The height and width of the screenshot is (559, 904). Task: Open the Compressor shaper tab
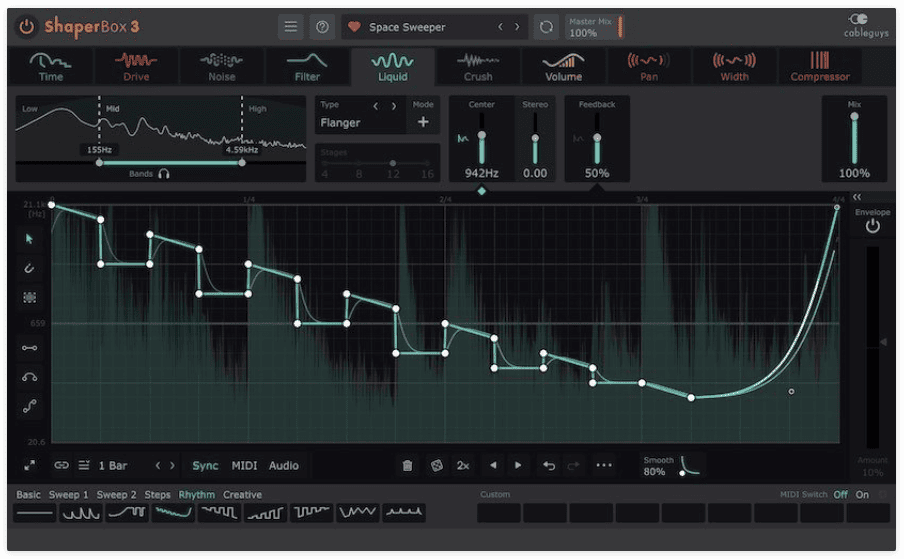coord(820,67)
